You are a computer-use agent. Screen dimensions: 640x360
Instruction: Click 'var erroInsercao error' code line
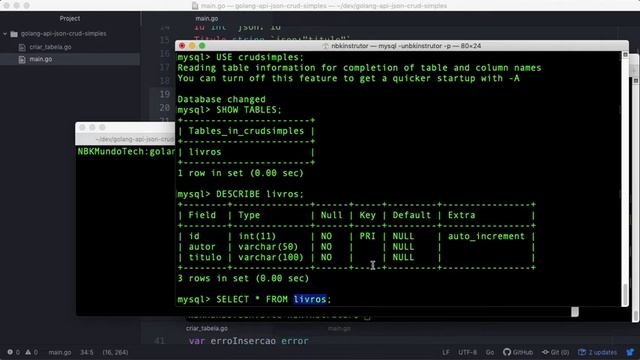click(249, 340)
